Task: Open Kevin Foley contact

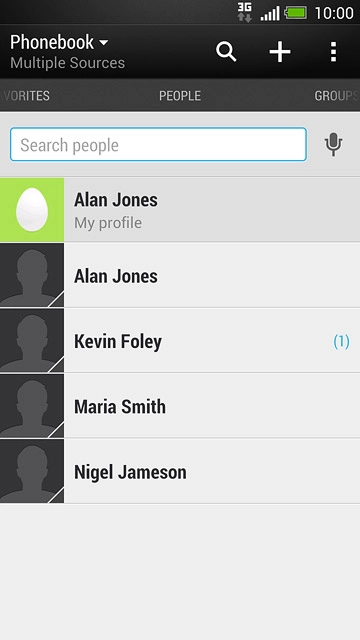Action: point(180,340)
